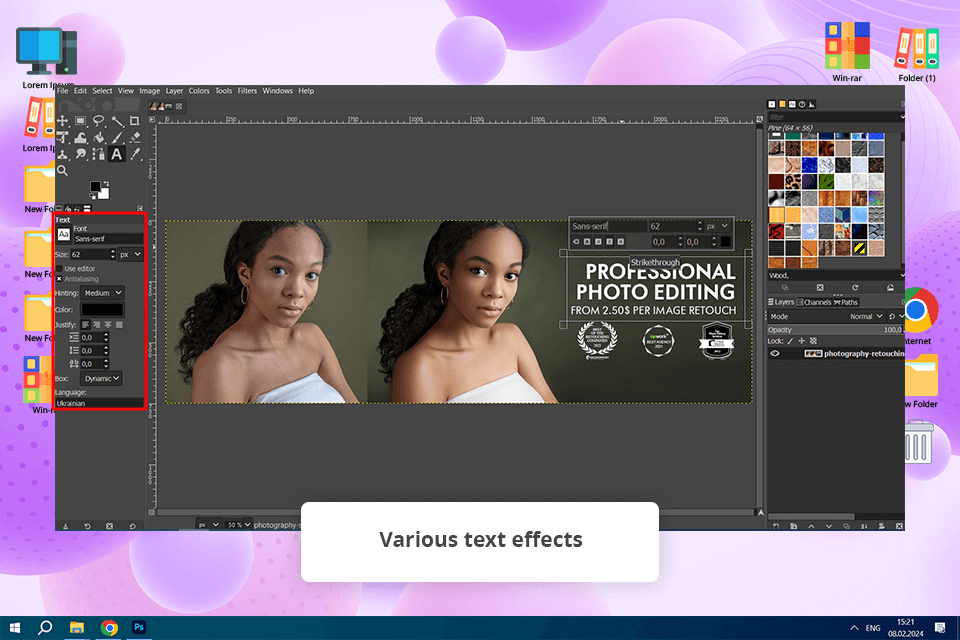Select the Zoom magnifier tool
The image size is (960, 640).
[x=62, y=171]
